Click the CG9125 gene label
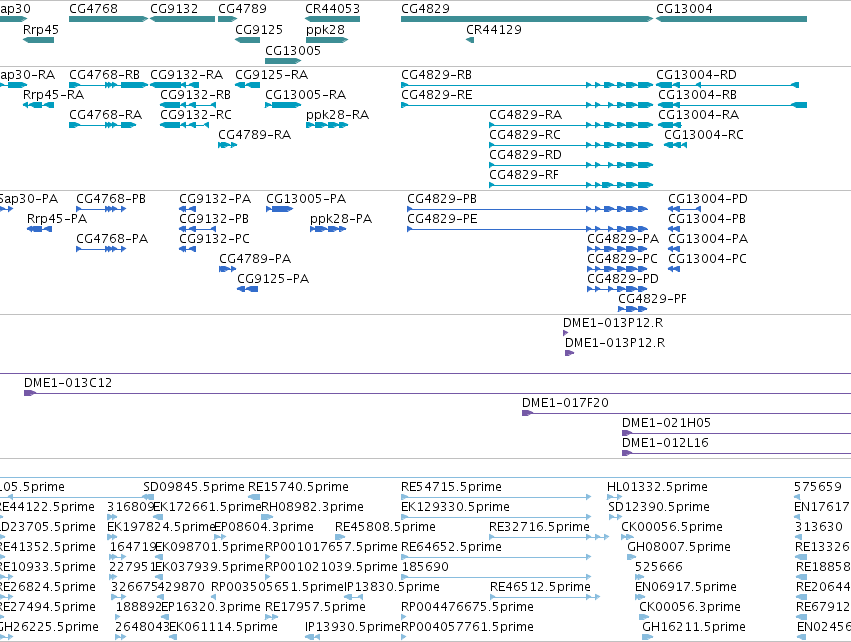 [x=259, y=29]
